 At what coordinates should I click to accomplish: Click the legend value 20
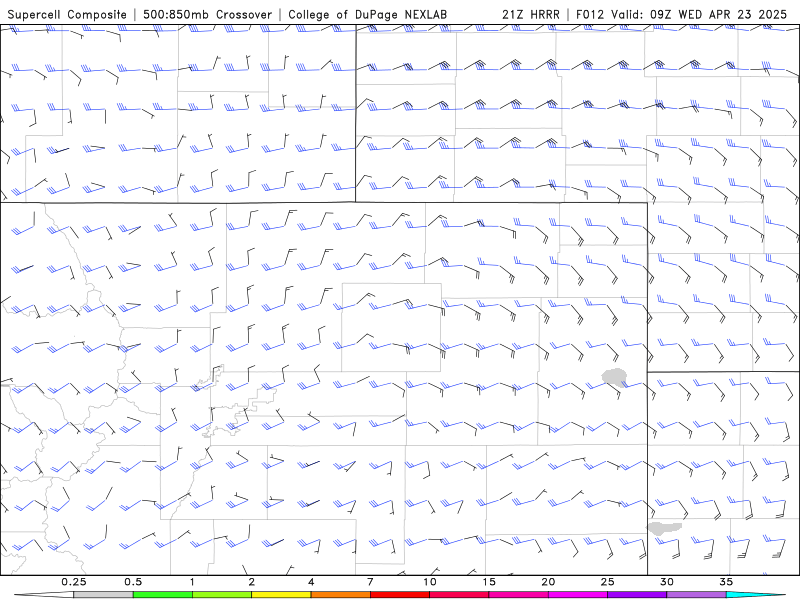click(x=548, y=582)
